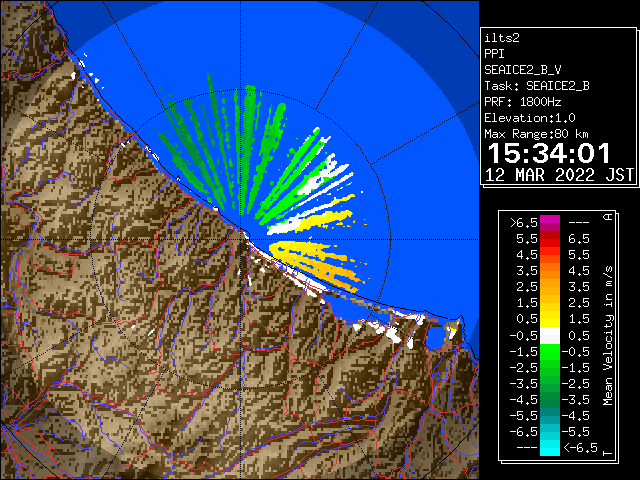Pick the cyan swatch at the scale bottom
Image resolution: width=640 pixels, height=480 pixels.
point(550,448)
